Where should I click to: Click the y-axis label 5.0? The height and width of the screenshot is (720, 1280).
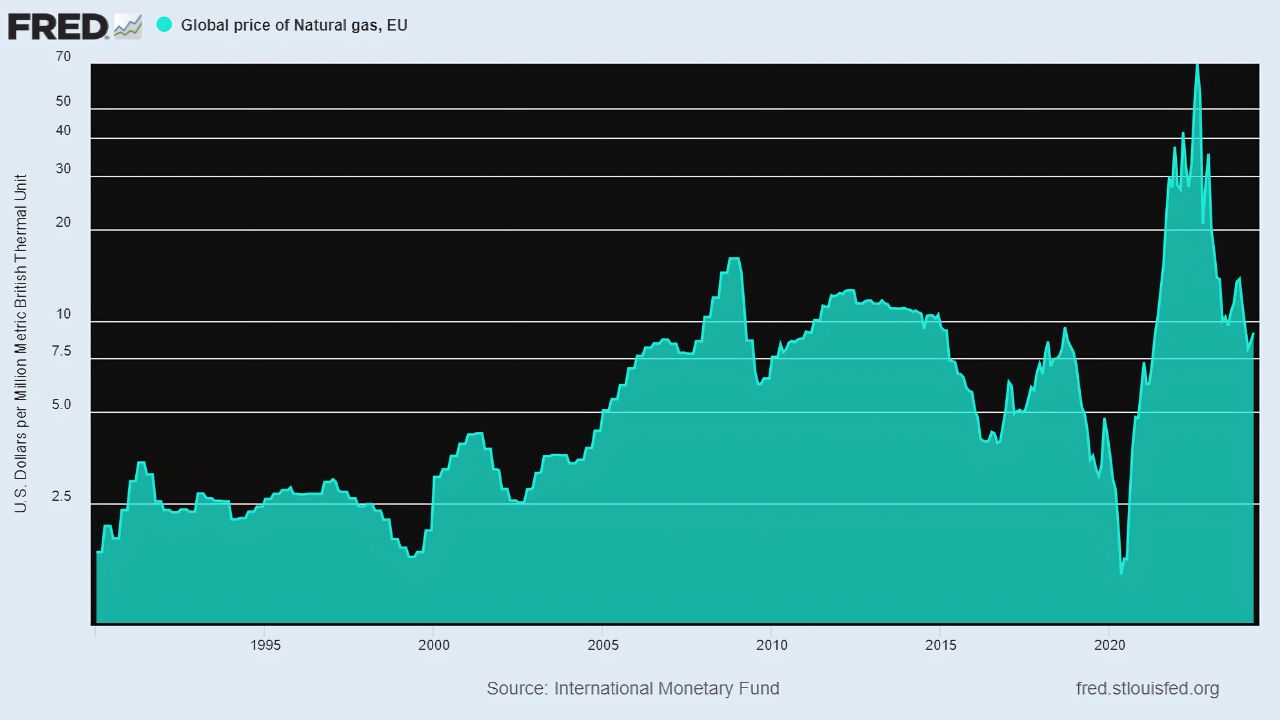pyautogui.click(x=62, y=404)
